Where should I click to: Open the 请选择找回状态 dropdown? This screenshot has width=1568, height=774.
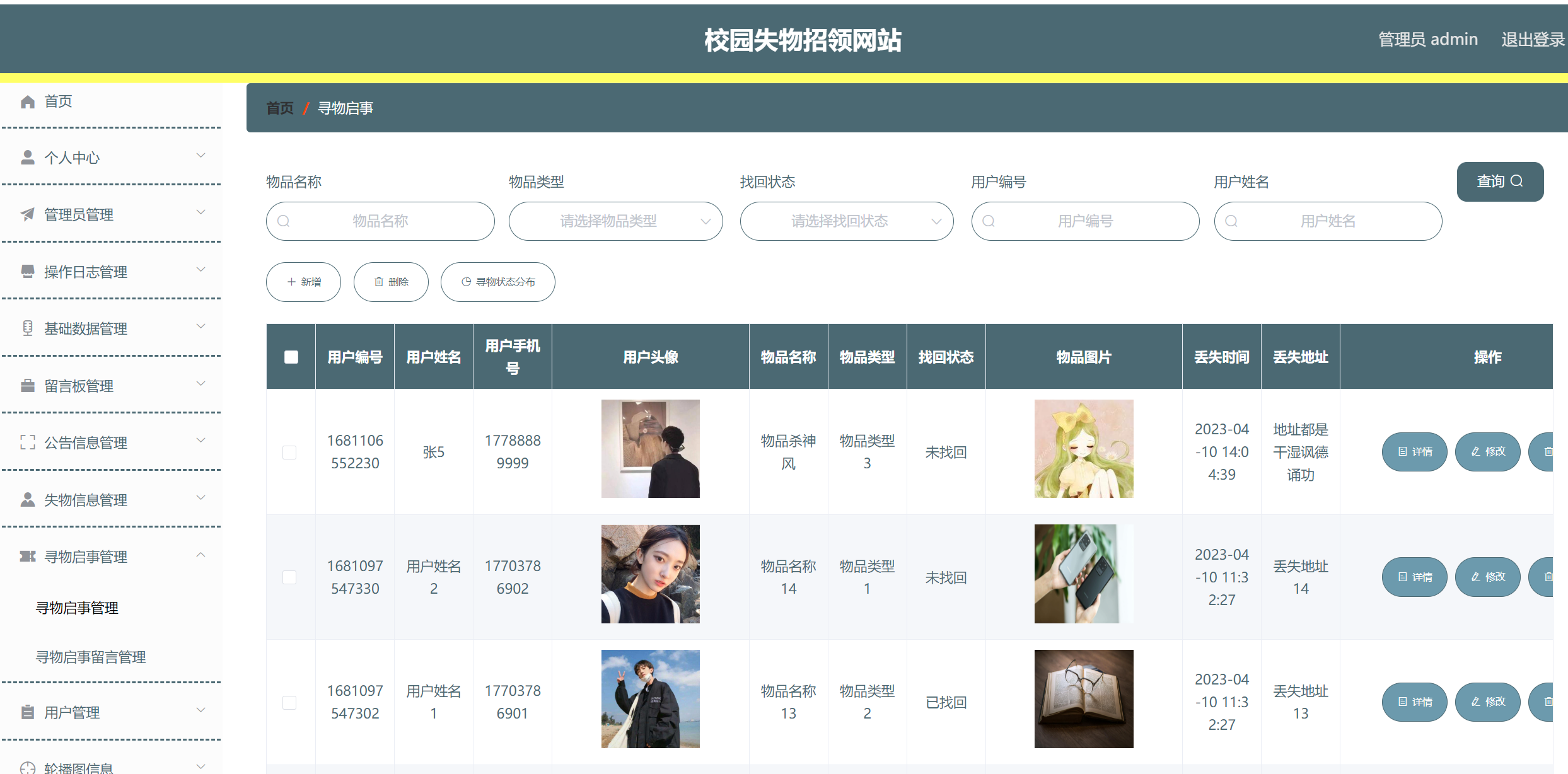tap(846, 221)
